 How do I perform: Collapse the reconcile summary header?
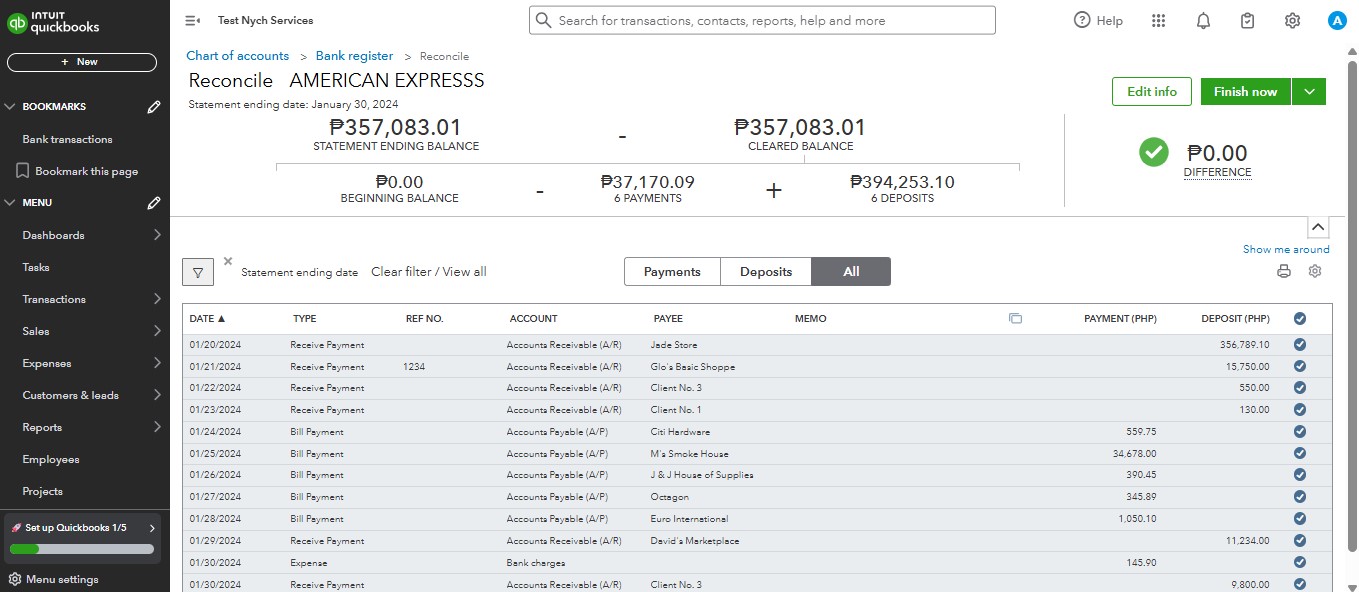tap(1318, 227)
